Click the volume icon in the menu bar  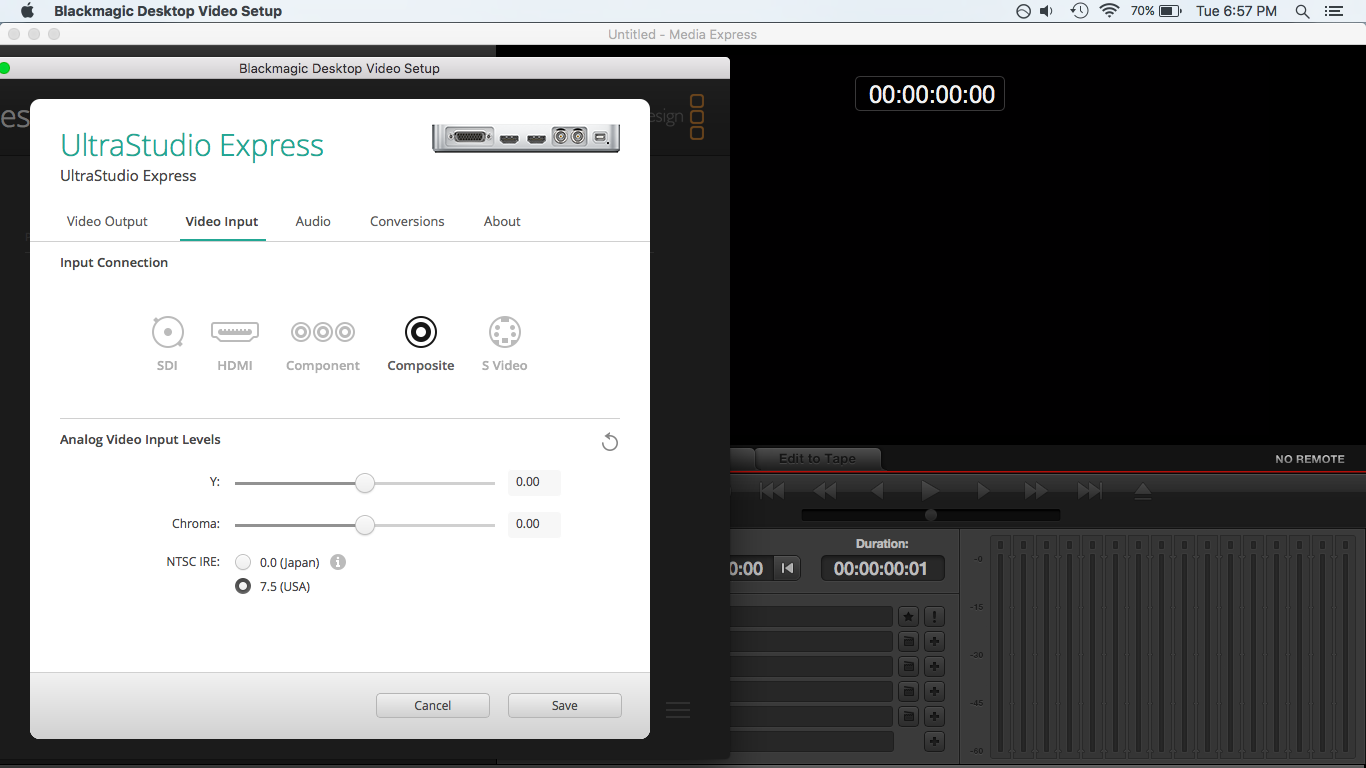1047,11
